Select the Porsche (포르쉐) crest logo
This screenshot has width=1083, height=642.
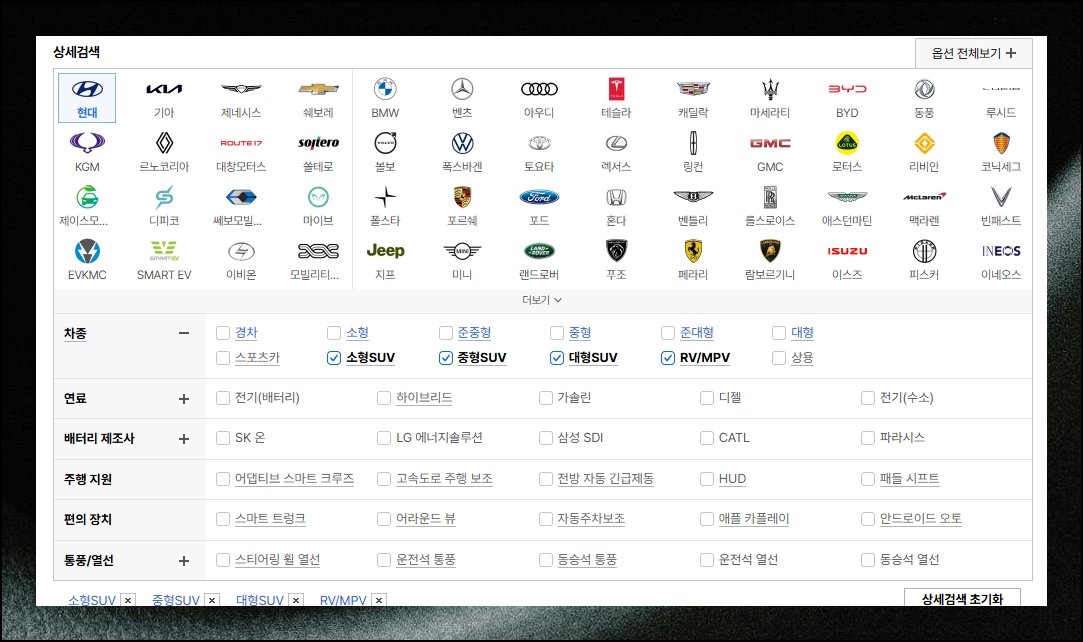click(462, 197)
